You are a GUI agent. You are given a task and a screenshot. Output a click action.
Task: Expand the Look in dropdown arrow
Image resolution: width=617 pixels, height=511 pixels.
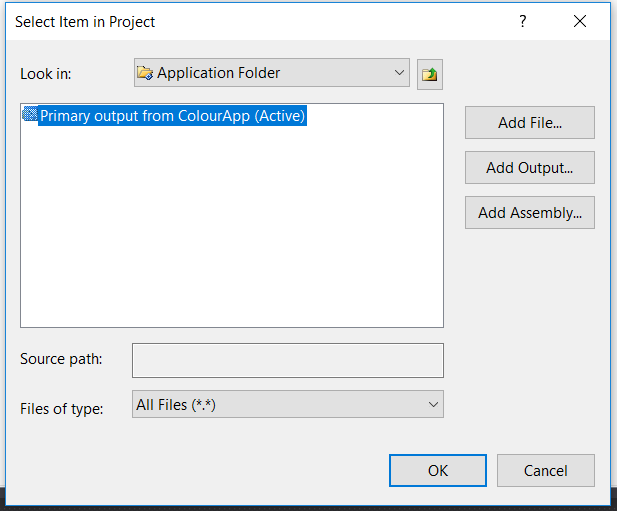click(x=399, y=73)
